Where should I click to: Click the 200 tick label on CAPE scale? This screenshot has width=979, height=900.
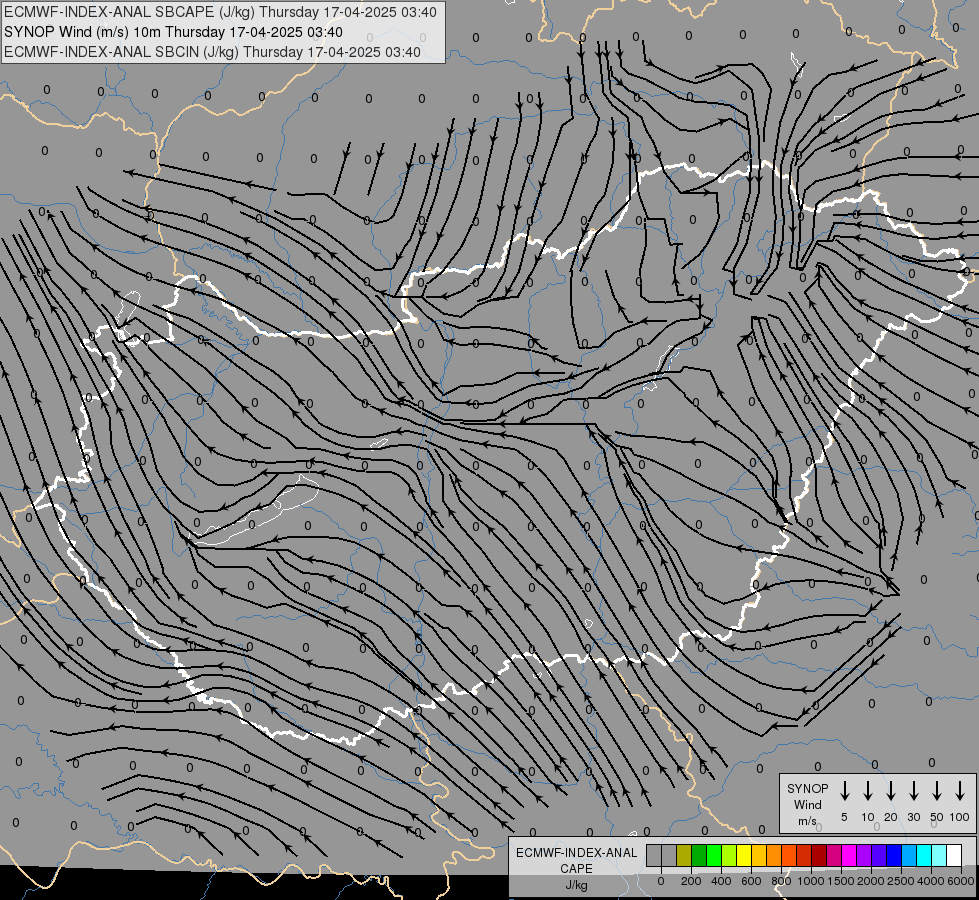(x=691, y=881)
